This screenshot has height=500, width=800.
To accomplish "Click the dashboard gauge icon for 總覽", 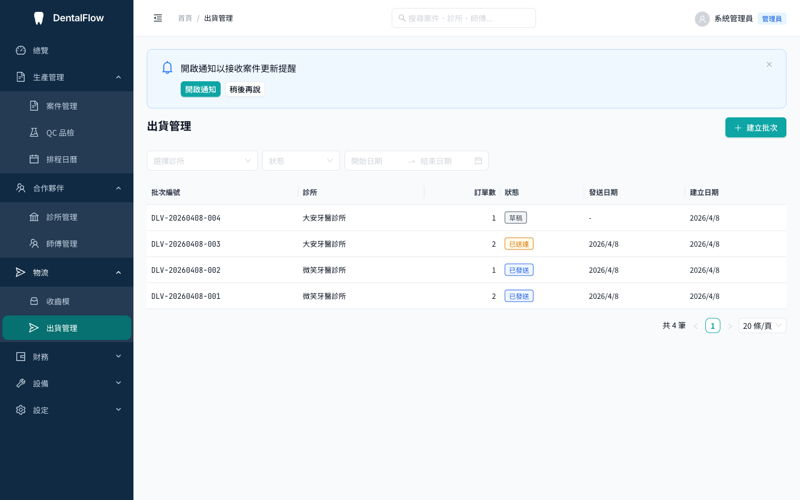I will [20, 50].
